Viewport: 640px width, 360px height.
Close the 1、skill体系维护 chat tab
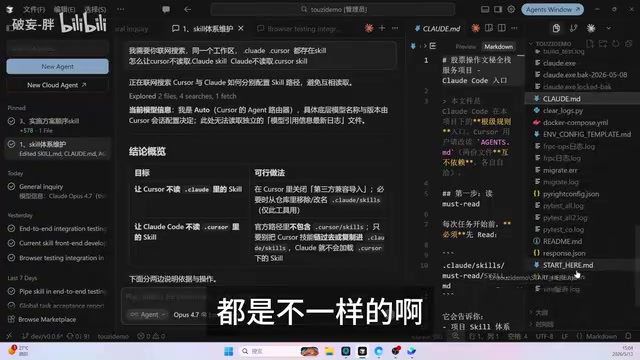pos(241,29)
